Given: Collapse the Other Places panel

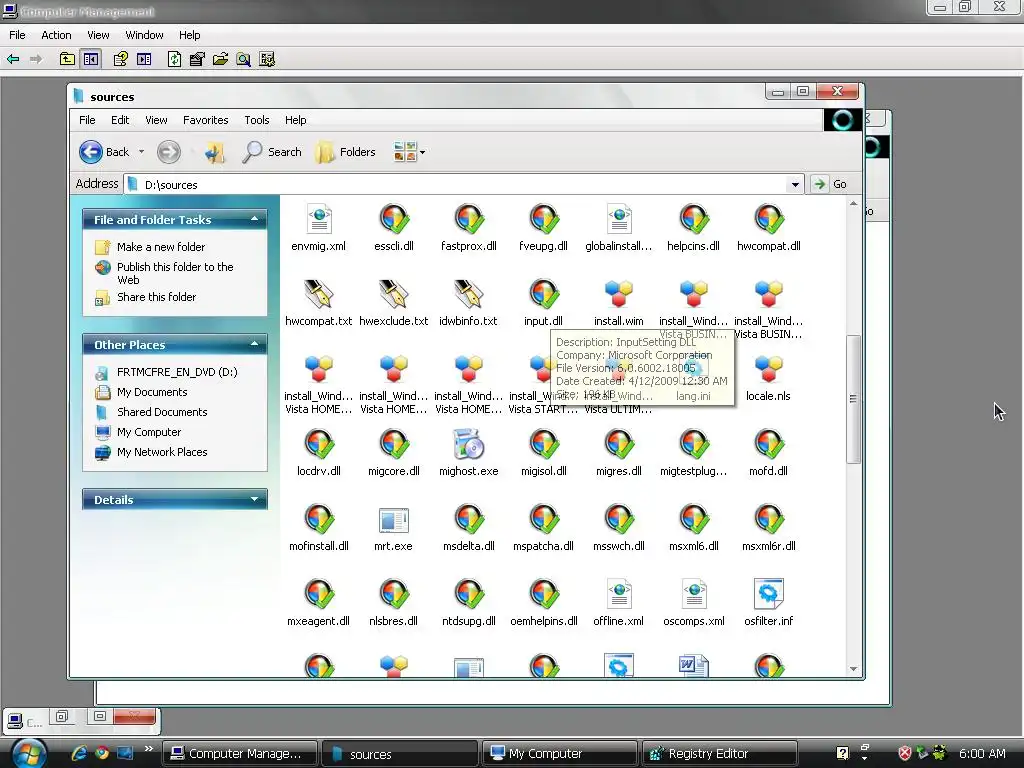Looking at the screenshot, I should 255,344.
